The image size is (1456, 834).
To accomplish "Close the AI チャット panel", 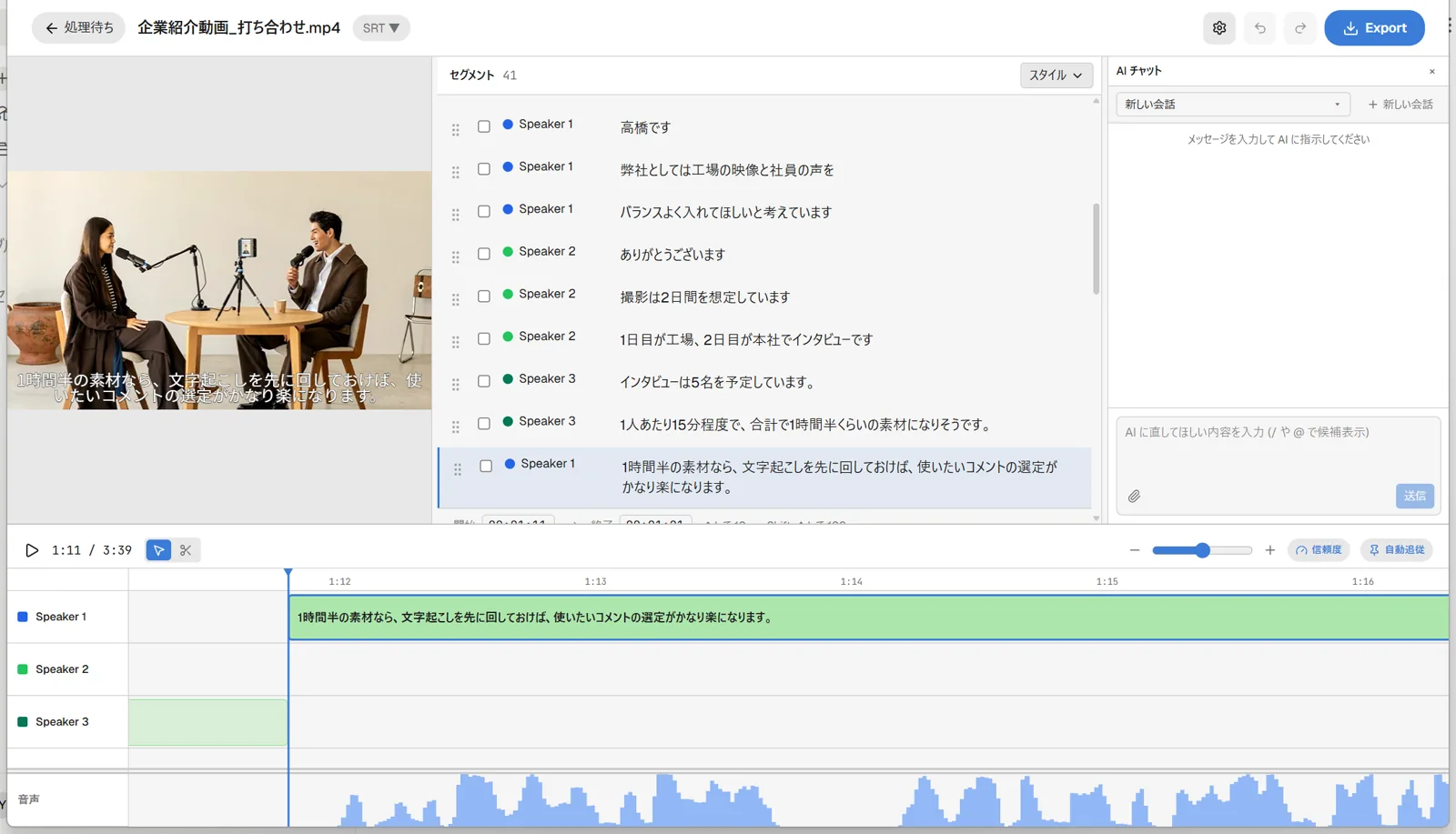I will [1432, 71].
